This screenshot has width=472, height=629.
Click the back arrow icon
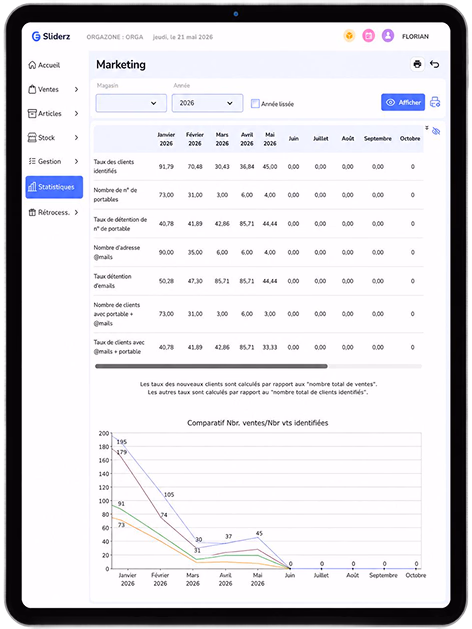click(x=435, y=64)
